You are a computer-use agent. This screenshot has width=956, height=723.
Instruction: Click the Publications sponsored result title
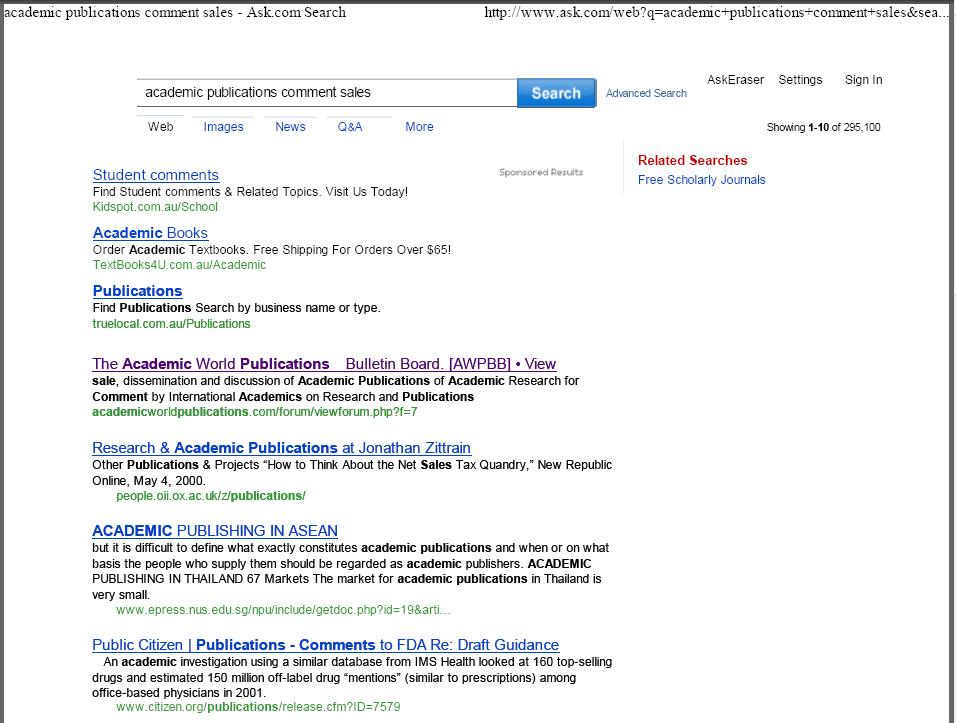click(x=137, y=291)
